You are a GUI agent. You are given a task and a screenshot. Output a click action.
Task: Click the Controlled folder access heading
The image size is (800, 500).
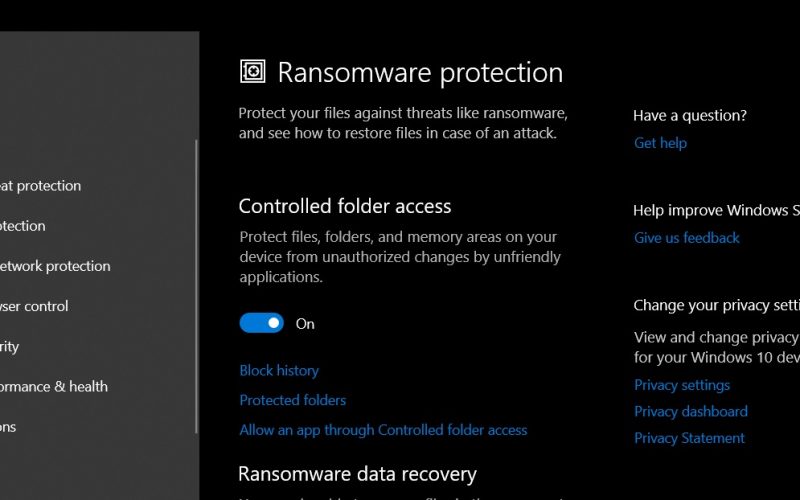click(345, 206)
